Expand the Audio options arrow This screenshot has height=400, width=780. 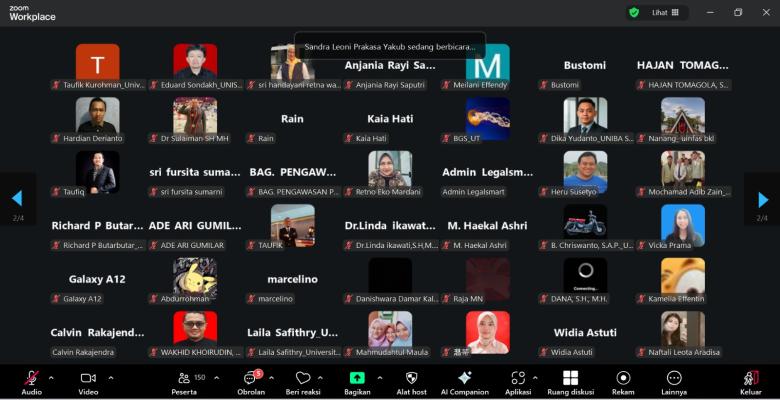(x=51, y=378)
